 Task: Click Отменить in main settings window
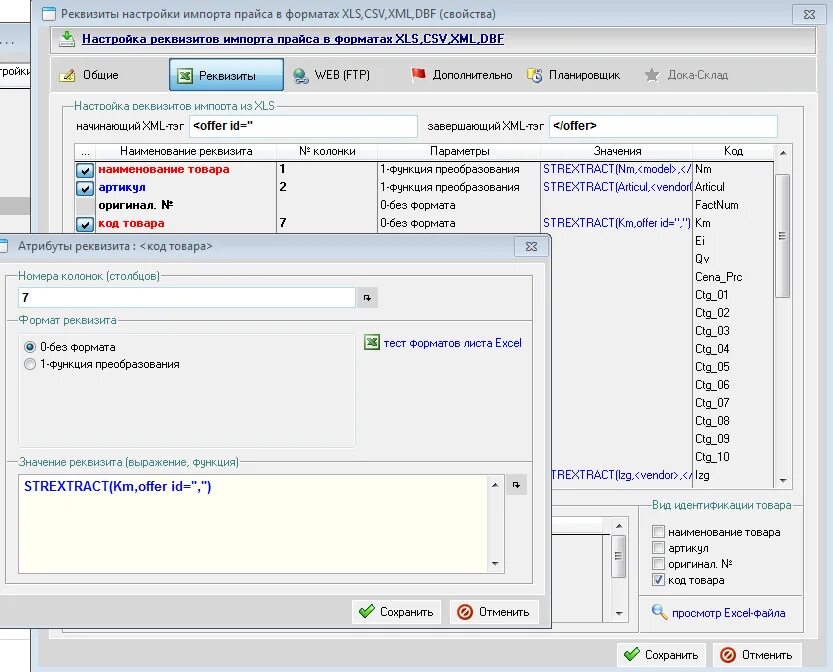[x=757, y=655]
